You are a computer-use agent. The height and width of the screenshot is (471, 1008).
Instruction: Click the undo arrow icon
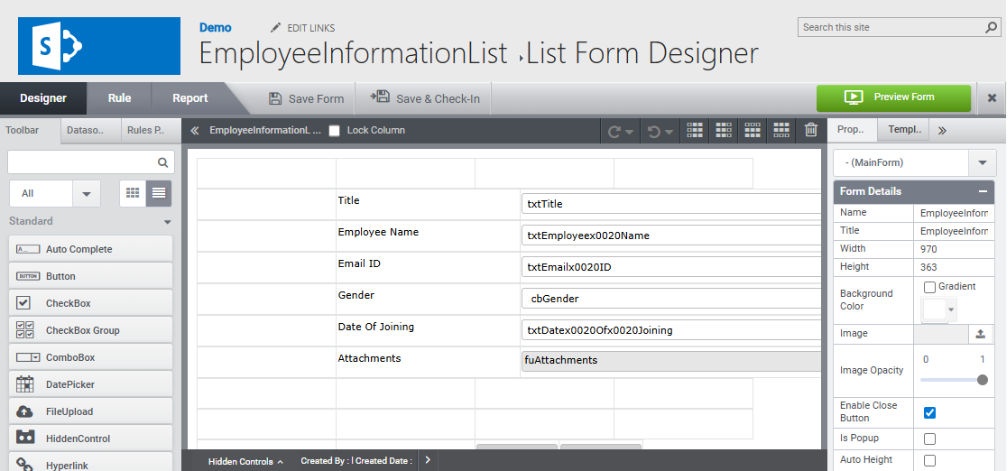[654, 131]
